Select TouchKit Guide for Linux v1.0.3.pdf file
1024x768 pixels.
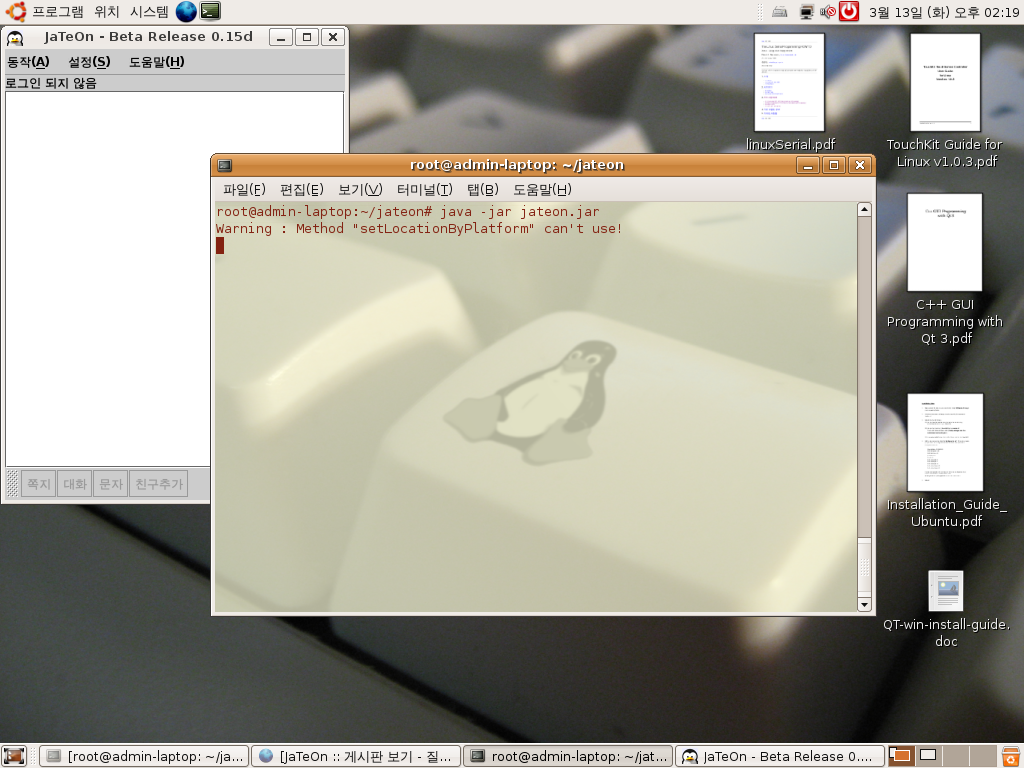[945, 101]
